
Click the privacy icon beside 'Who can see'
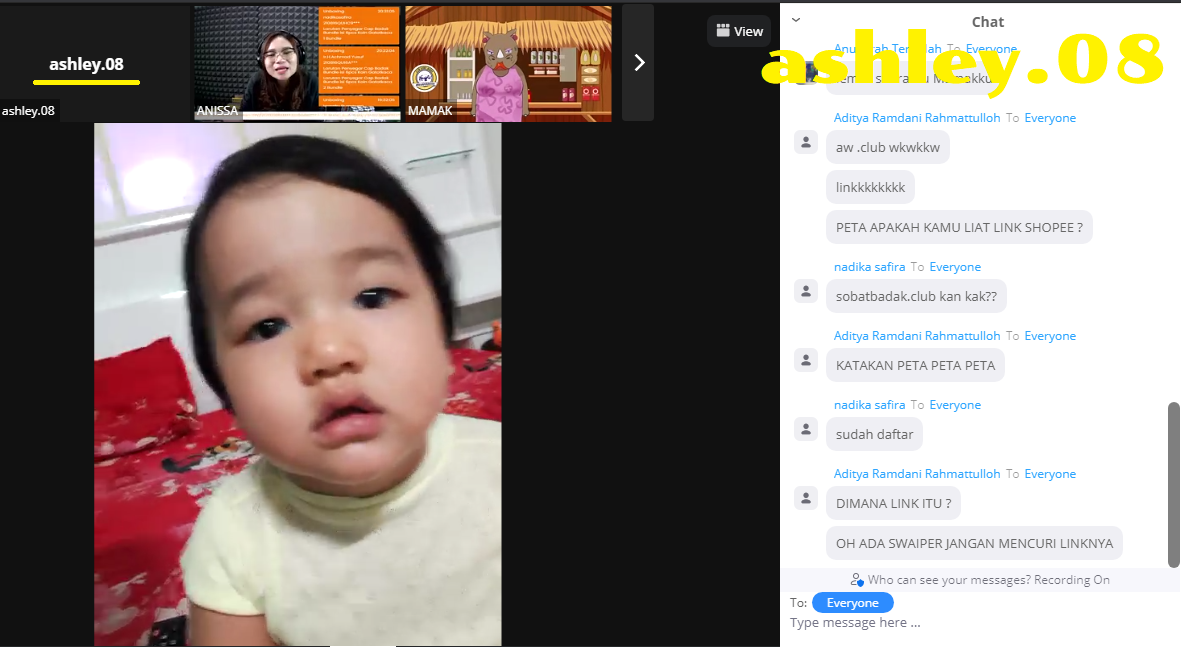[856, 580]
